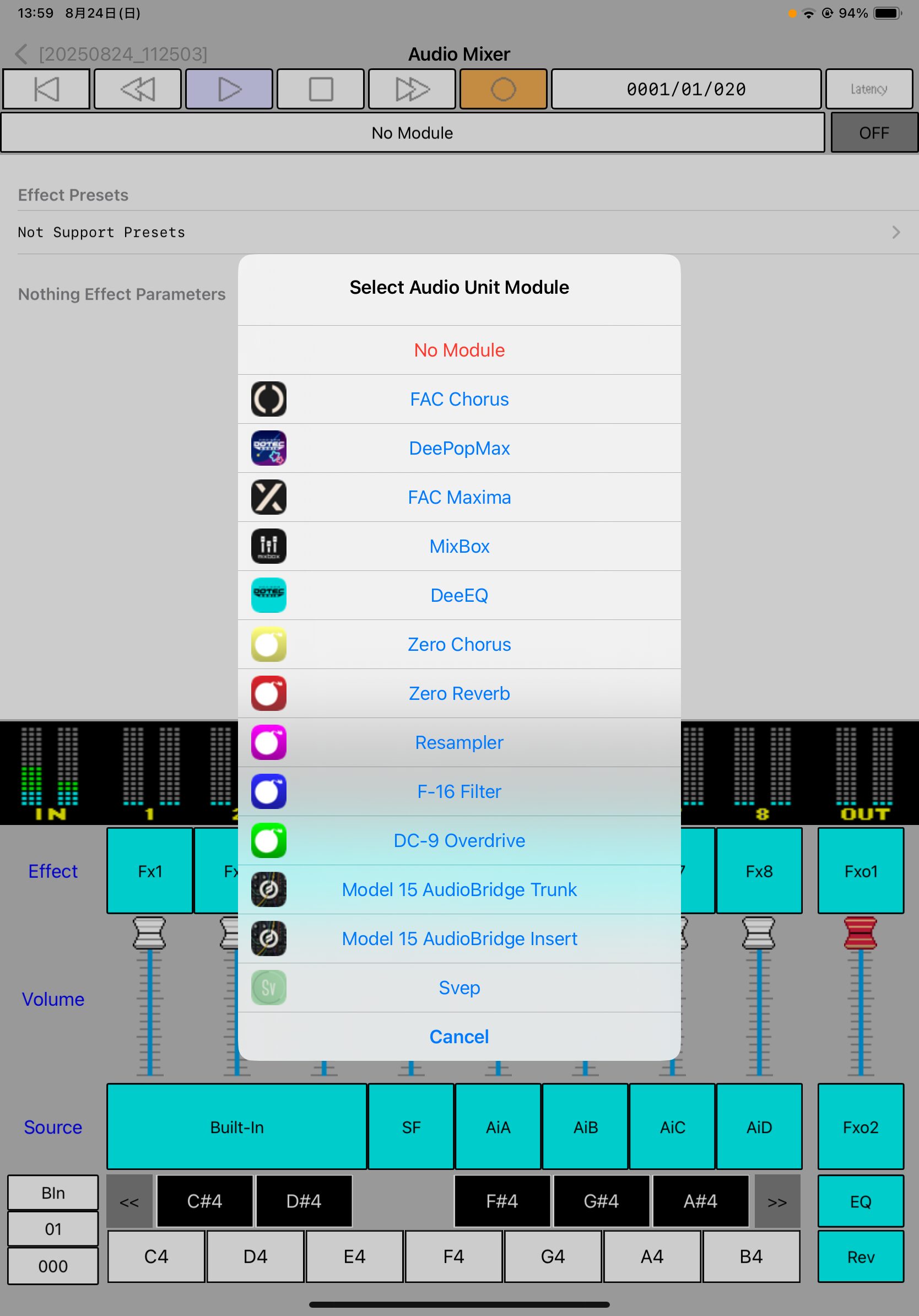
Task: Jump to start with skip-back button
Action: [46, 89]
